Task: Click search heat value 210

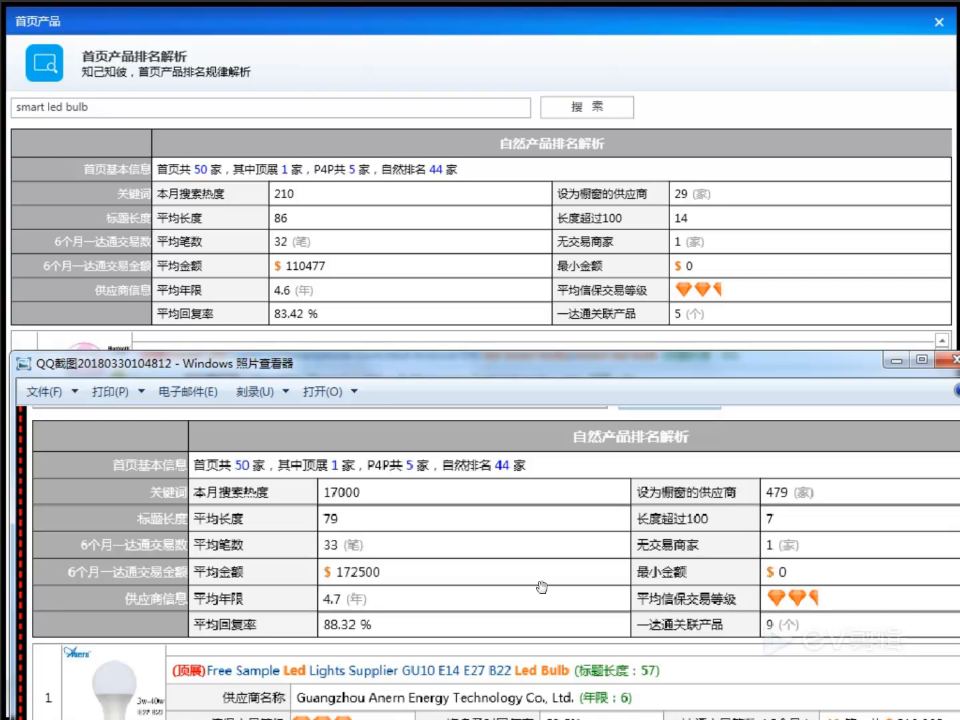Action: tap(284, 194)
